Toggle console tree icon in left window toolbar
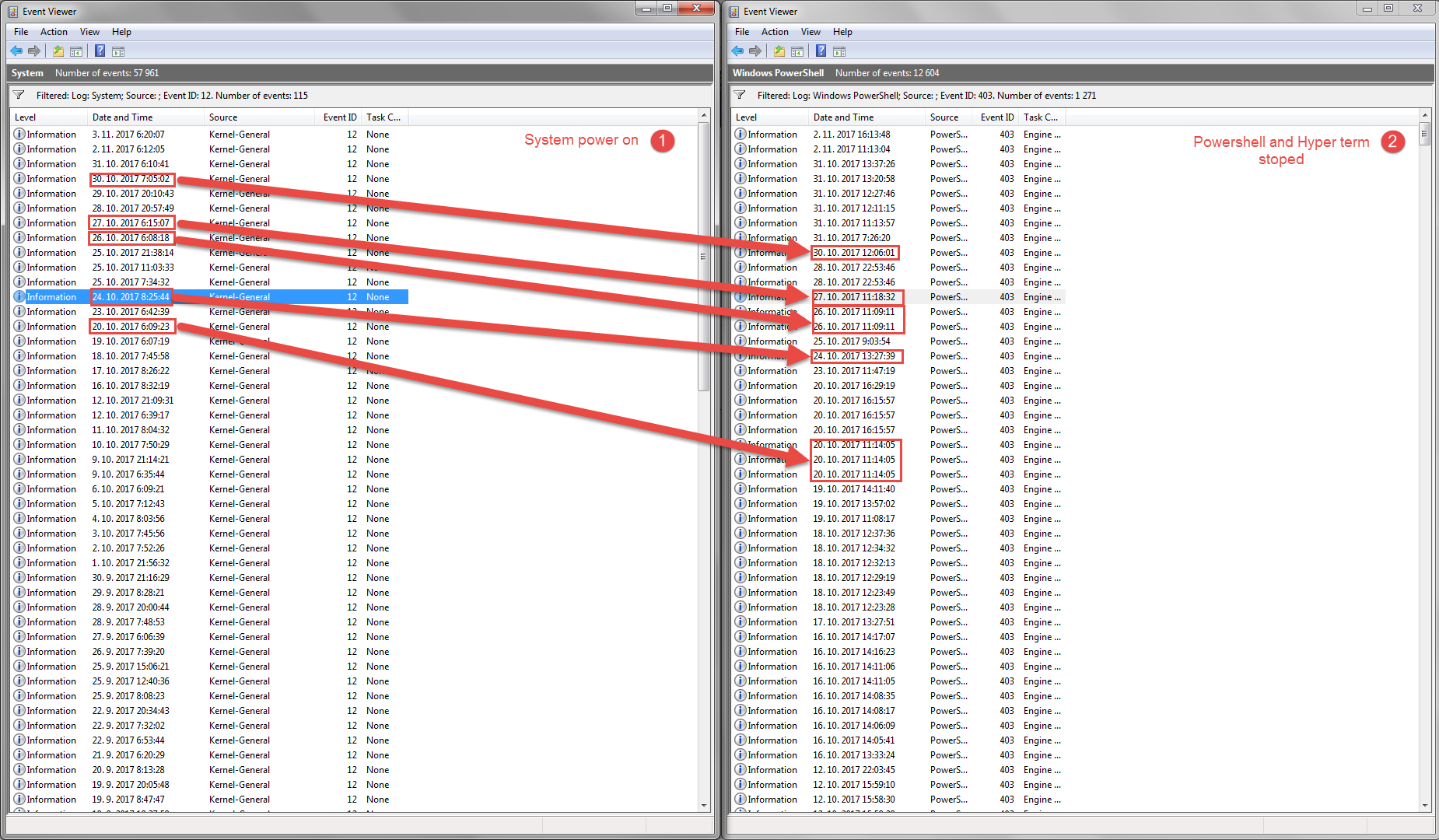The height and width of the screenshot is (840, 1439). coord(76,51)
